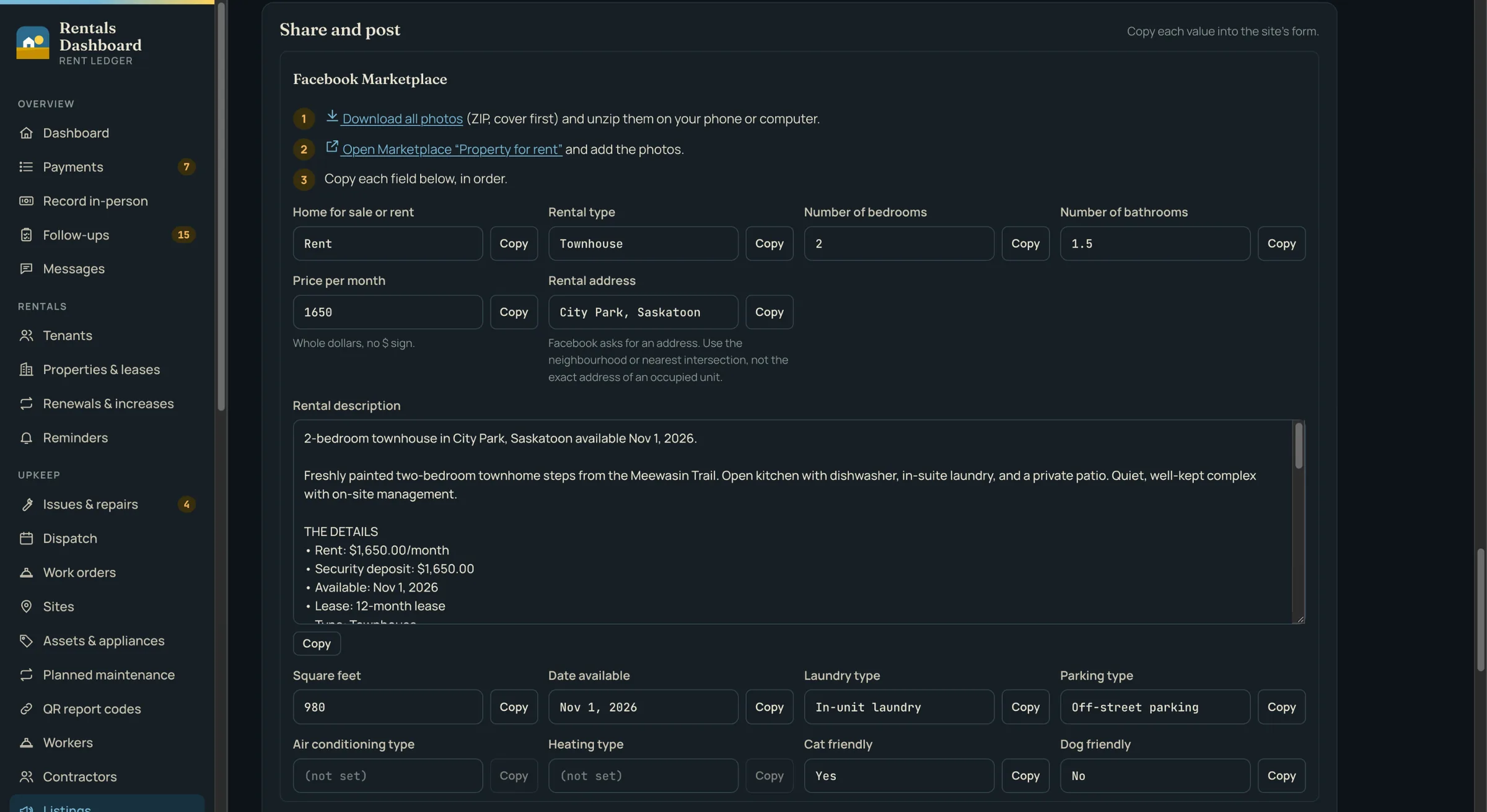Click the City Park, Saskatoon address field
The image size is (1487, 812).
(x=643, y=312)
